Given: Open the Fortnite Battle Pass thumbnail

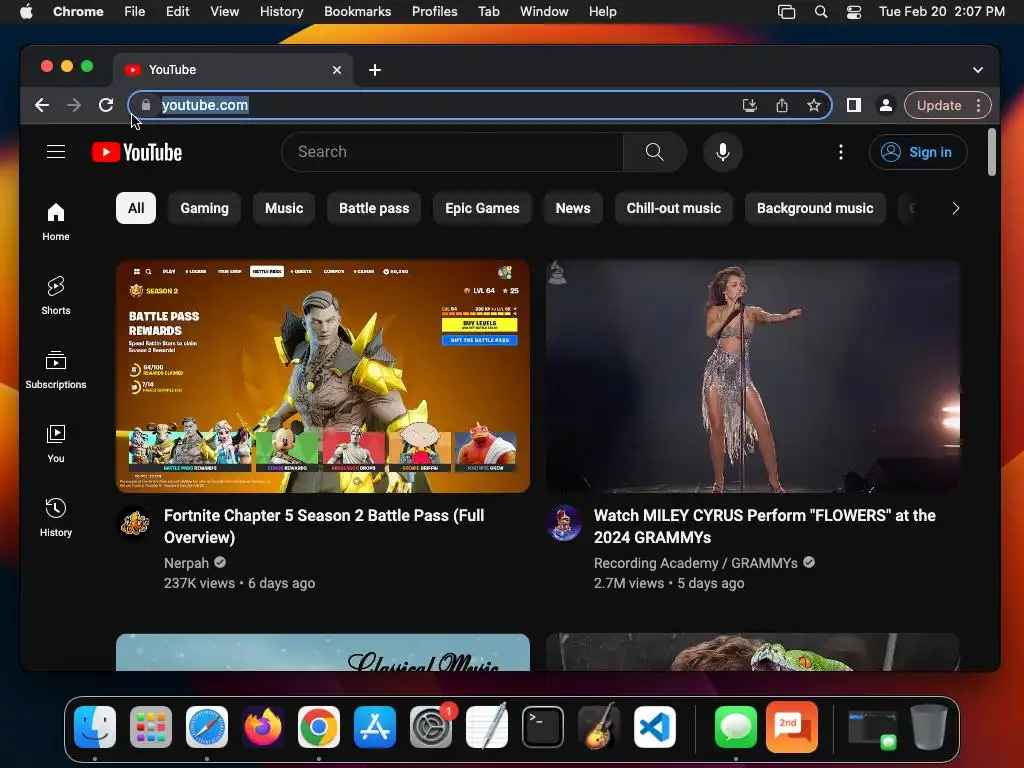Looking at the screenshot, I should tap(323, 376).
